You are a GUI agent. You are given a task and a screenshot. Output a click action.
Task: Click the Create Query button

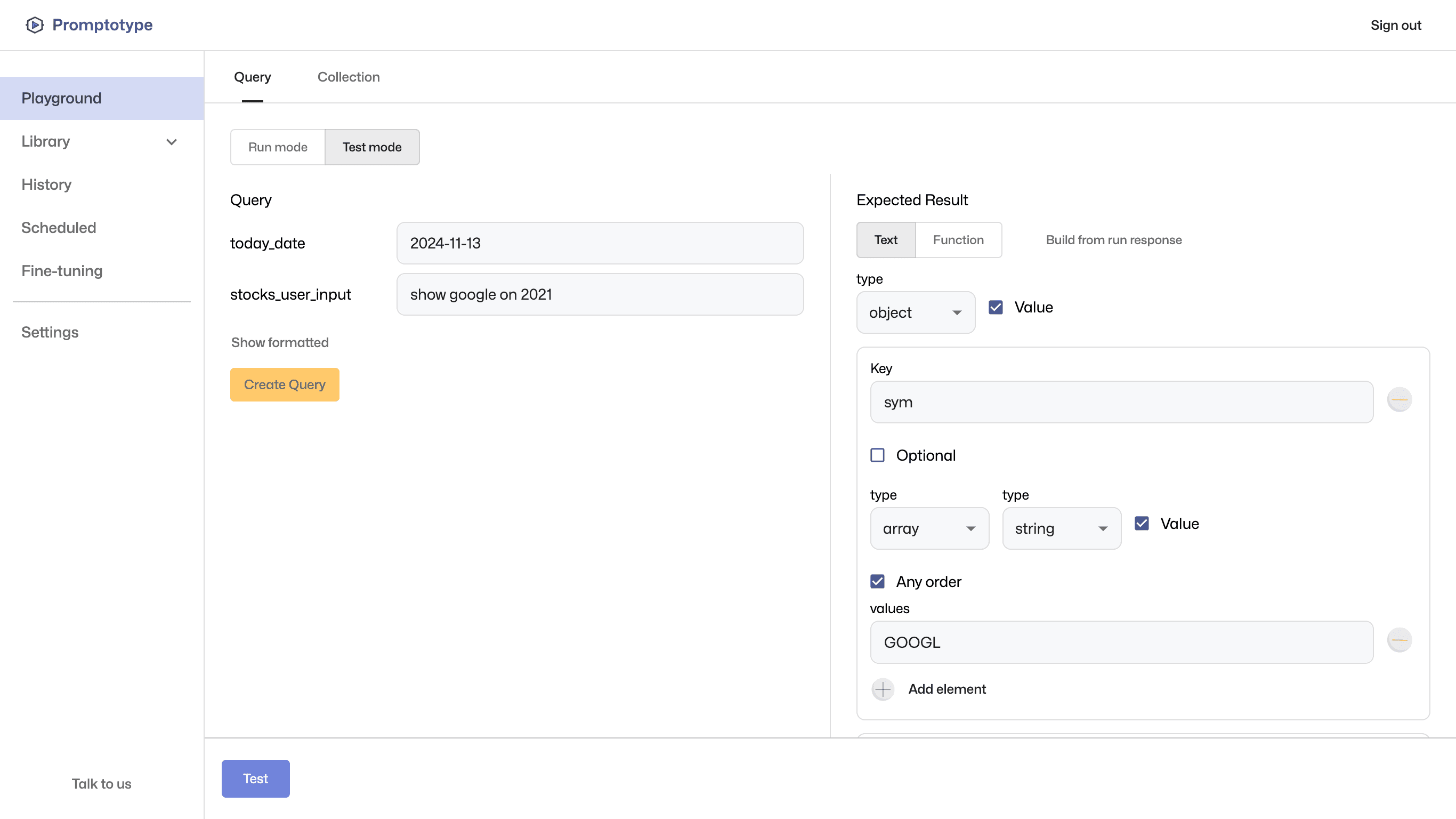pos(284,384)
